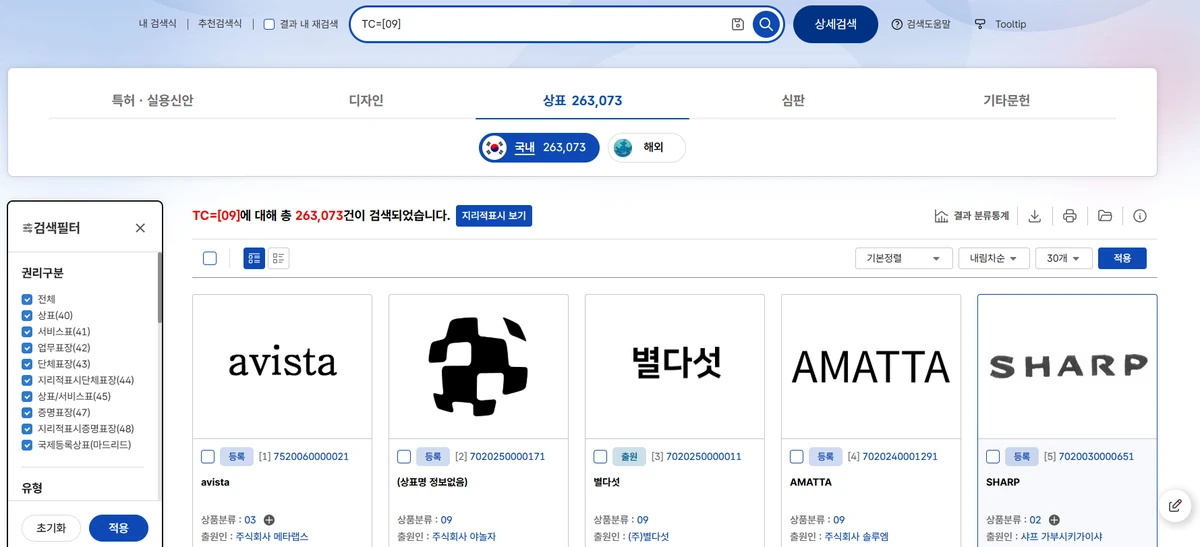Image resolution: width=1200 pixels, height=547 pixels.
Task: Open 추천검색식 link
Action: click(220, 24)
